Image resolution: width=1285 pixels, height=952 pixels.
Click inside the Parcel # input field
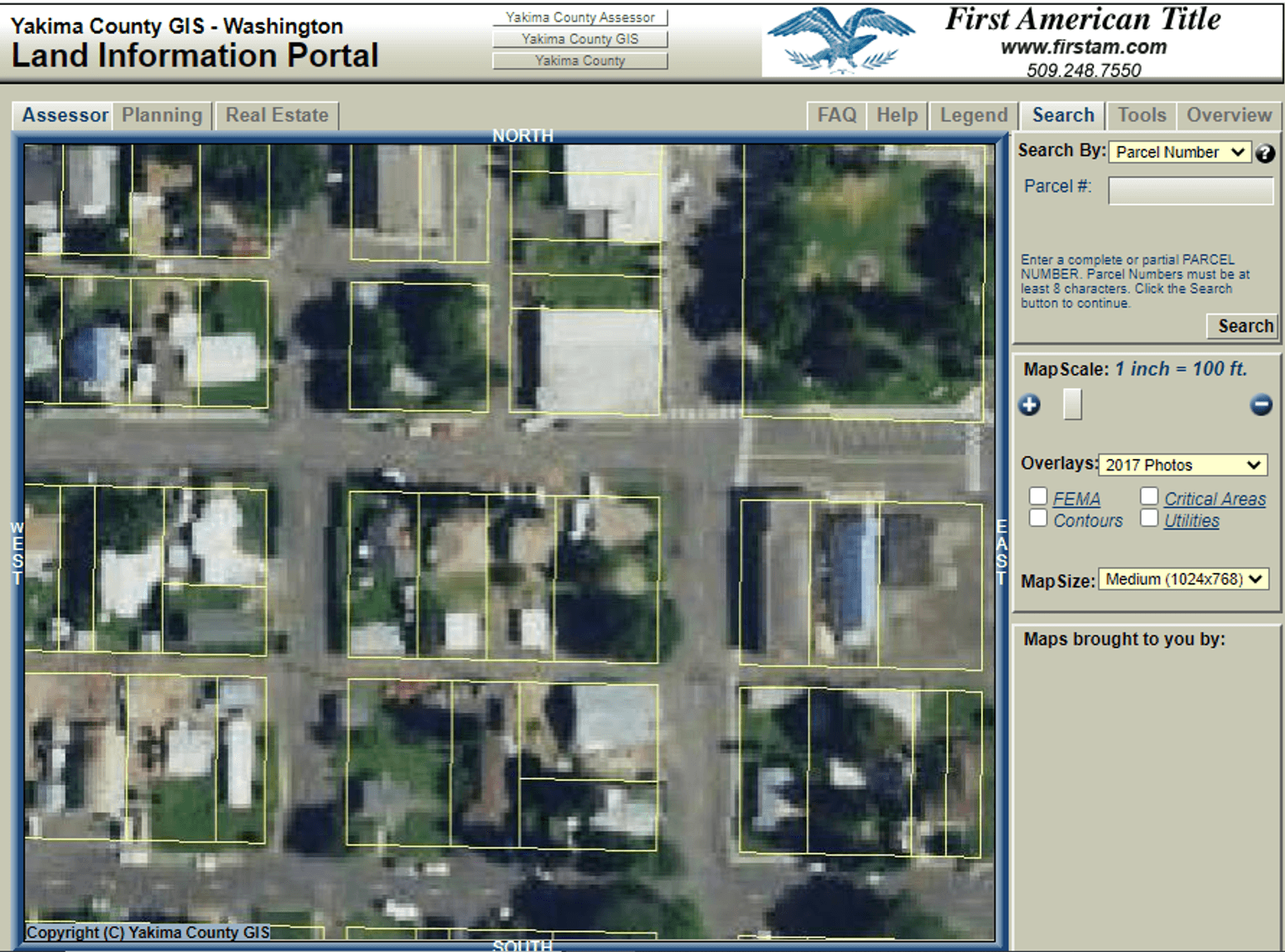click(x=1189, y=190)
